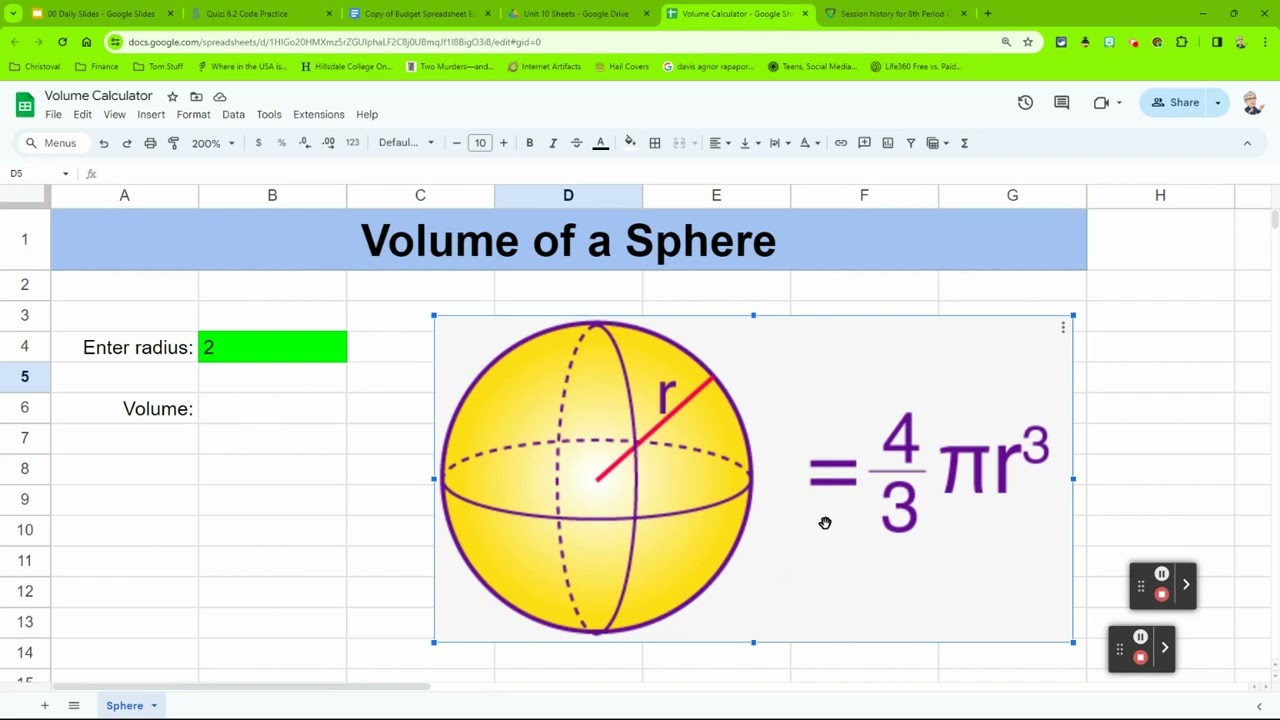Viewport: 1280px width, 720px height.
Task: Open the Name box dropdown arrow
Action: tap(66, 174)
